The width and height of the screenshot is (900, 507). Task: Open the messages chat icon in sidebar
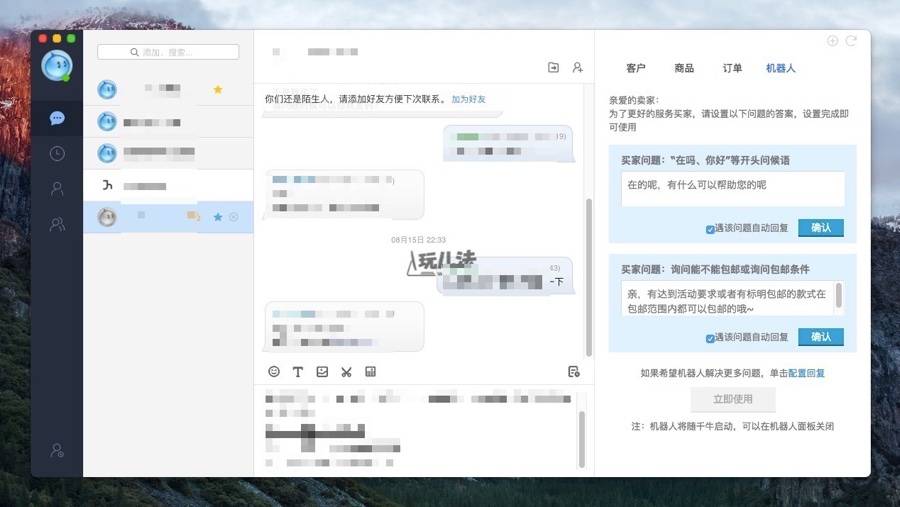pos(57,118)
